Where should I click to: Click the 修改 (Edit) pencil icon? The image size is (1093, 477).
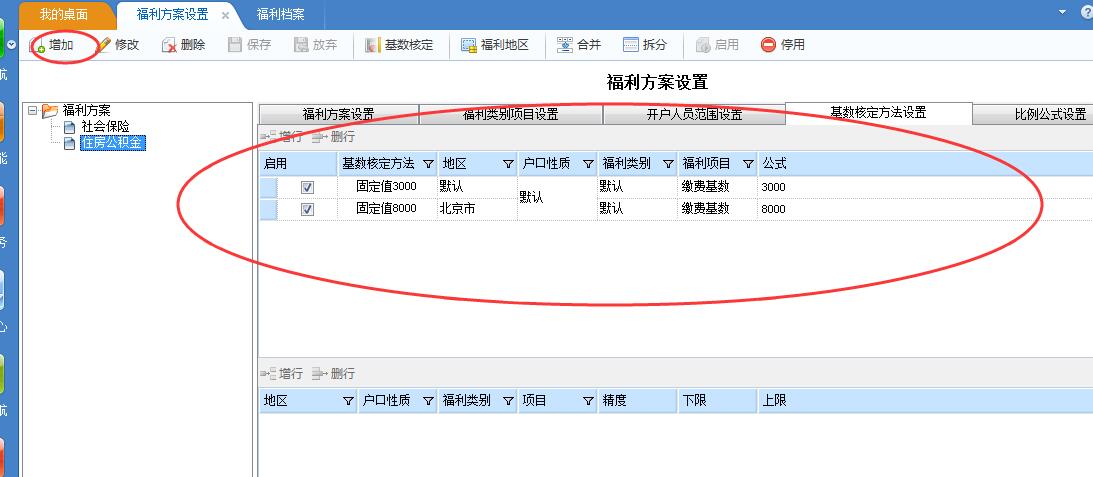103,46
